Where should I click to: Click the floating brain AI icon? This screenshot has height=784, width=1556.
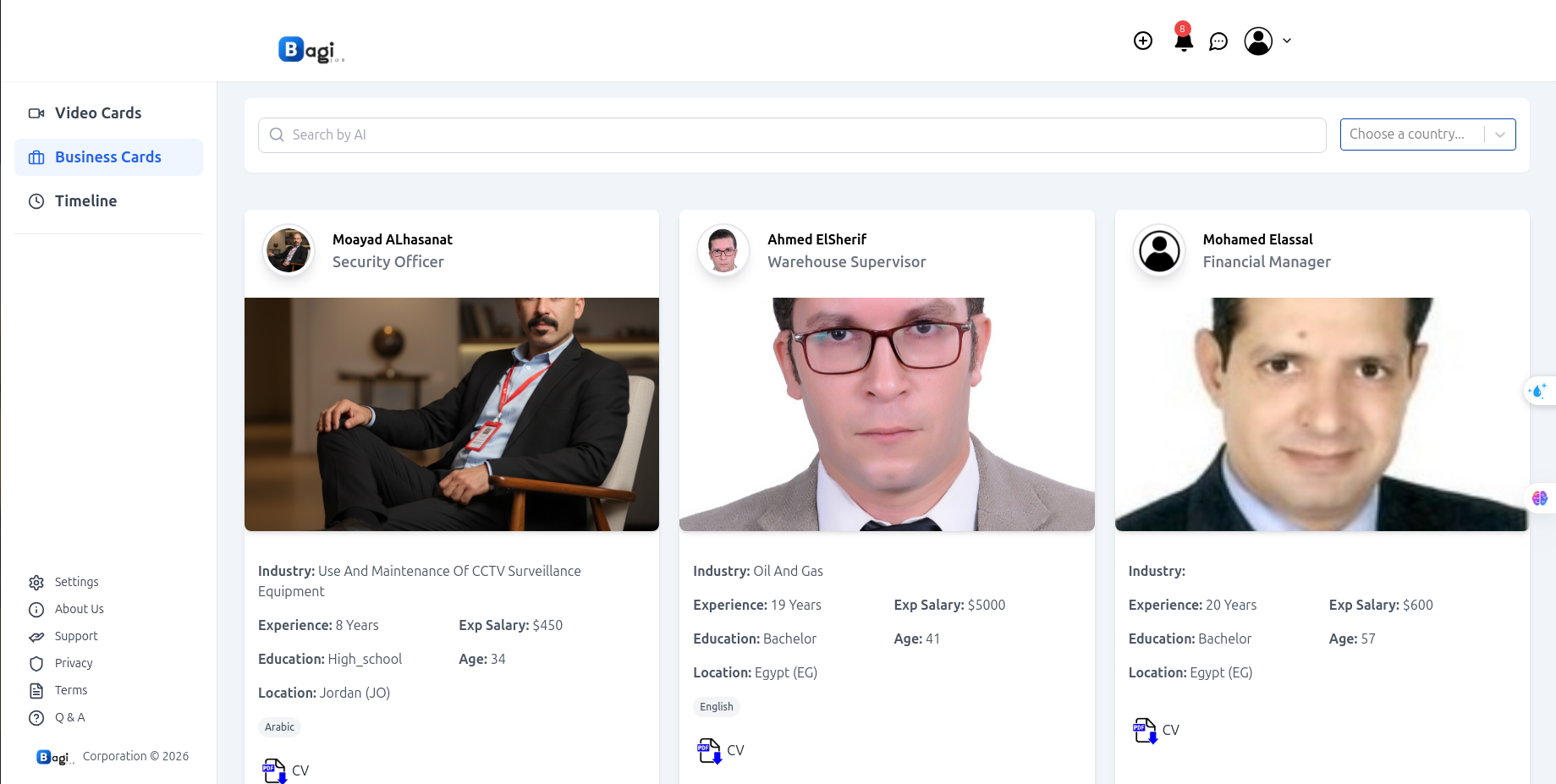[x=1539, y=498]
